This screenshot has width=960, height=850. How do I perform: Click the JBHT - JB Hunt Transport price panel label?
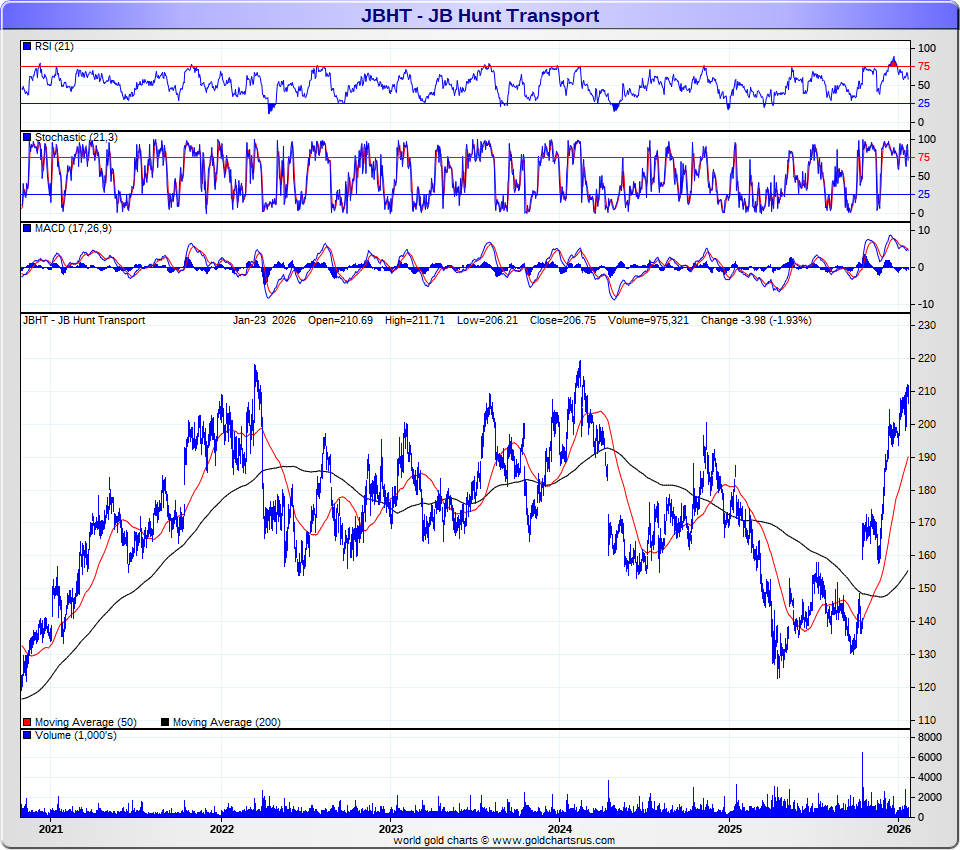click(84, 320)
